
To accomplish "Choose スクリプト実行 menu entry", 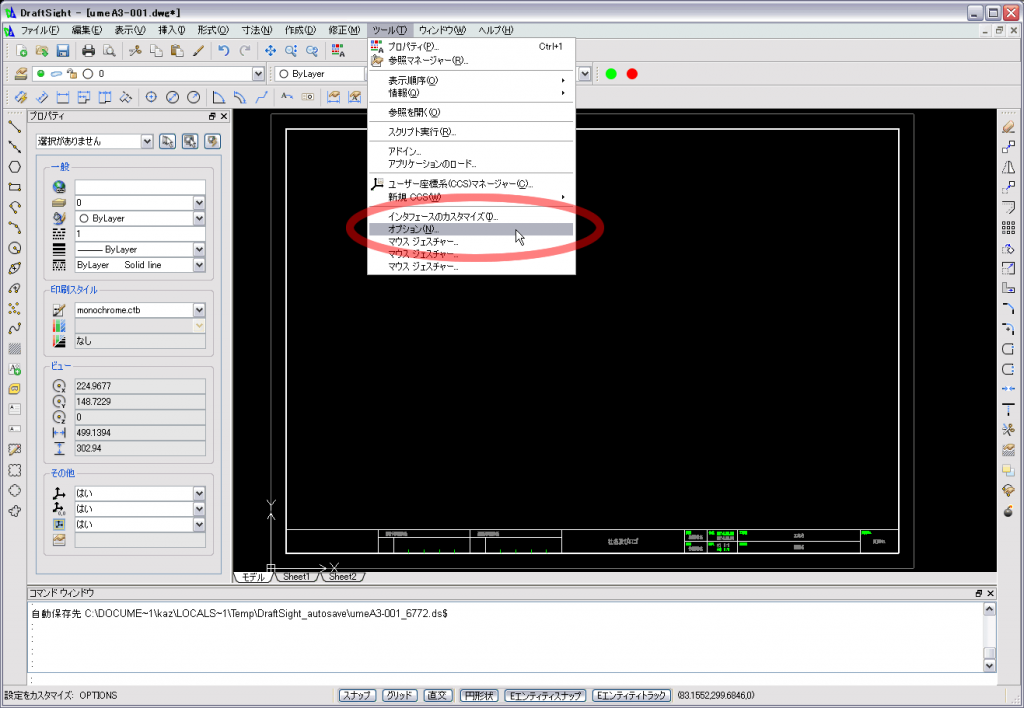I will pos(470,132).
